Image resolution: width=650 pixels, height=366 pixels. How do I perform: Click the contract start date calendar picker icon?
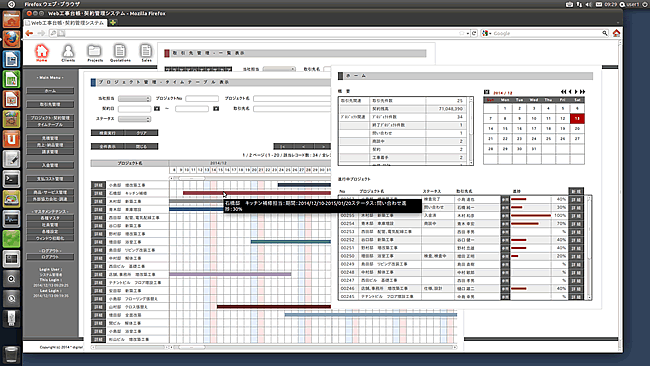157,109
